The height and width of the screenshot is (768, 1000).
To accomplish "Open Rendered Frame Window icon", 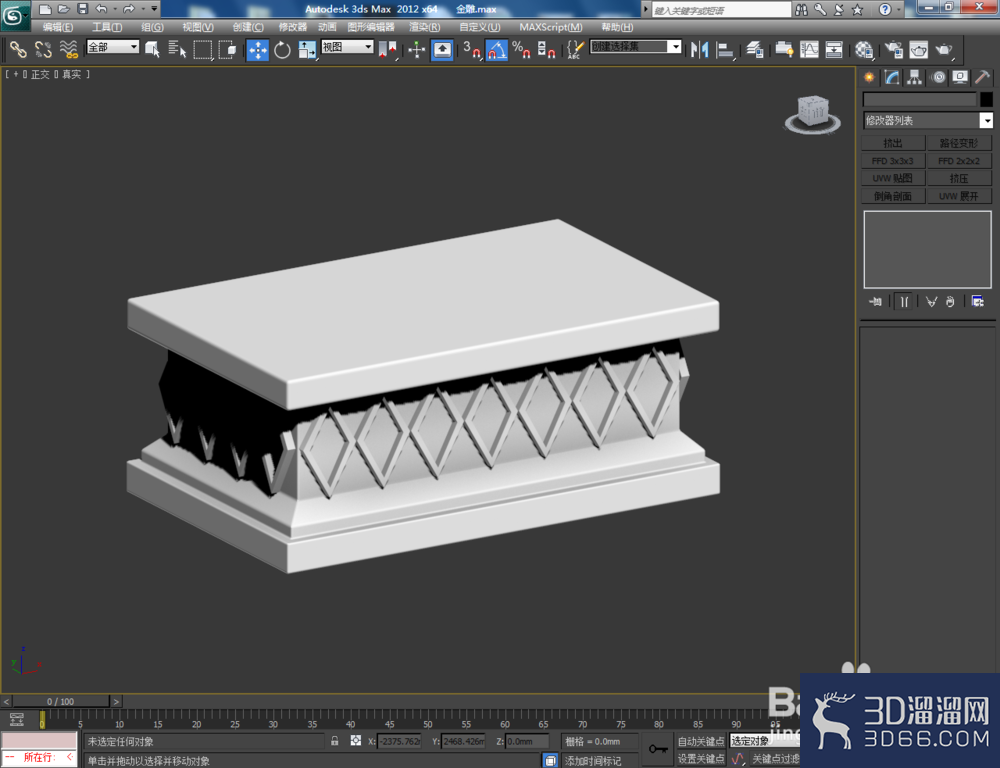I will click(x=918, y=49).
